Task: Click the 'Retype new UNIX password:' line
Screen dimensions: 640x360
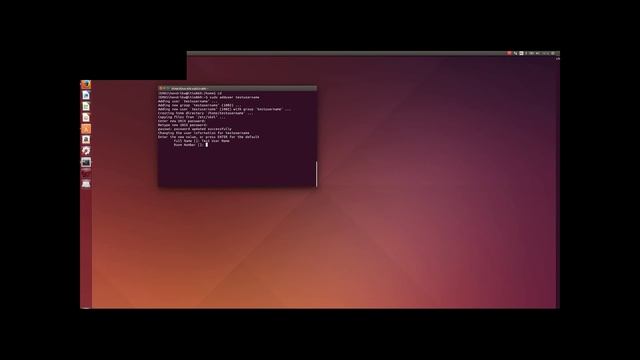Action: coord(183,125)
